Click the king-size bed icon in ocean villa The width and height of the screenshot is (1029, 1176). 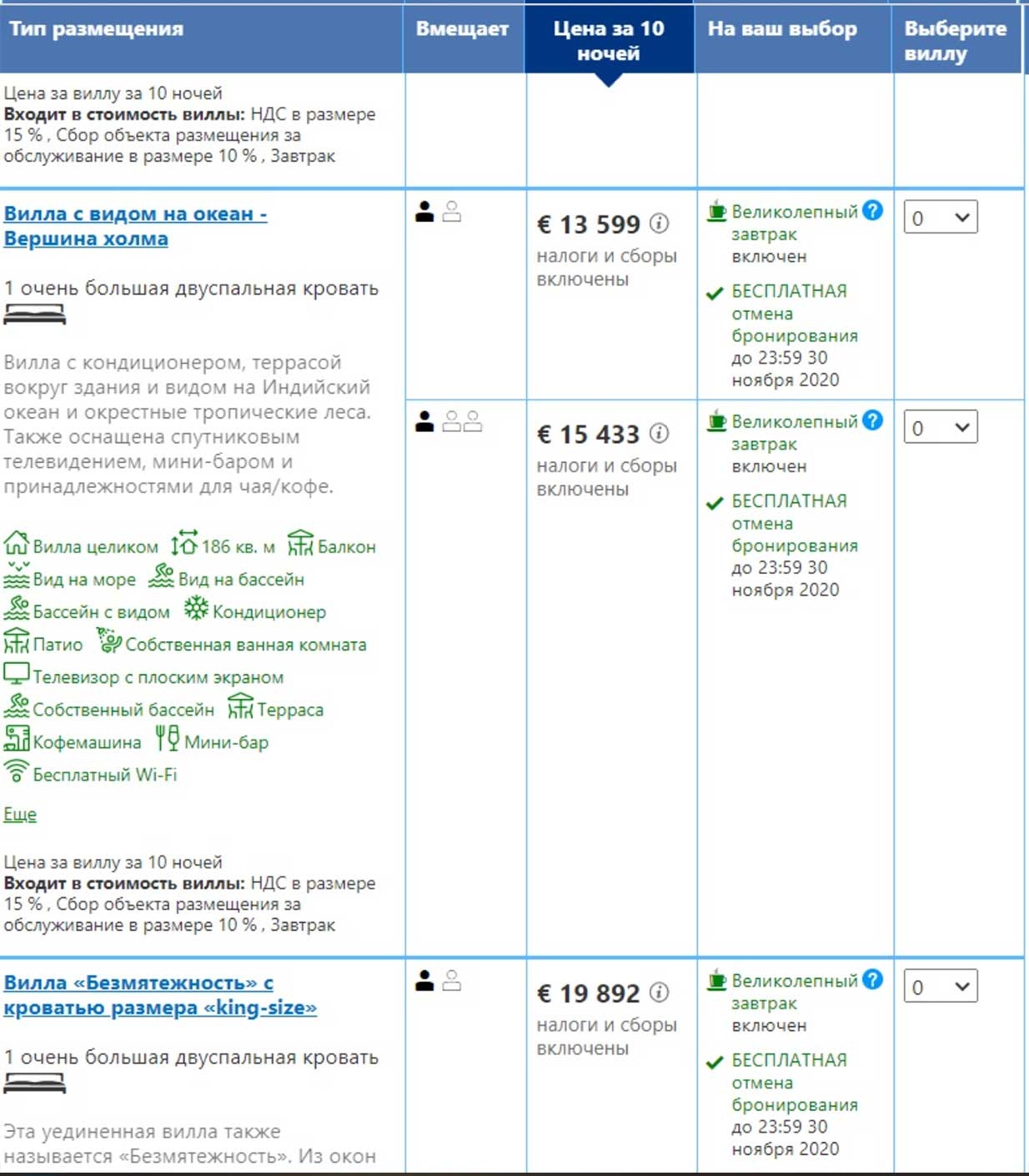tap(34, 314)
